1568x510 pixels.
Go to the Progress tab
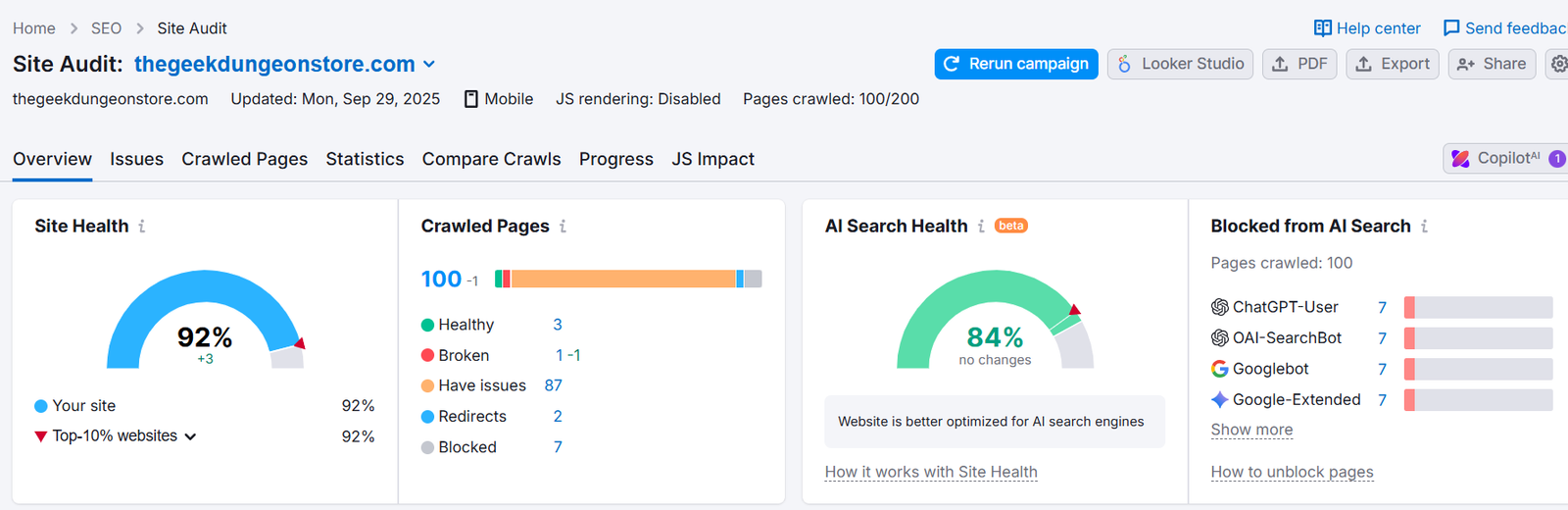[615, 159]
